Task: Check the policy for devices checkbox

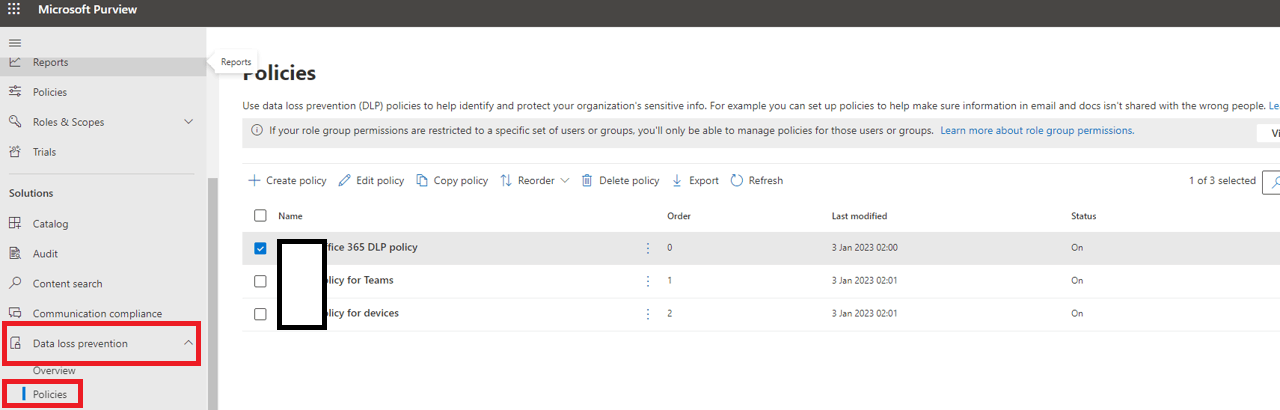Action: coord(260,314)
